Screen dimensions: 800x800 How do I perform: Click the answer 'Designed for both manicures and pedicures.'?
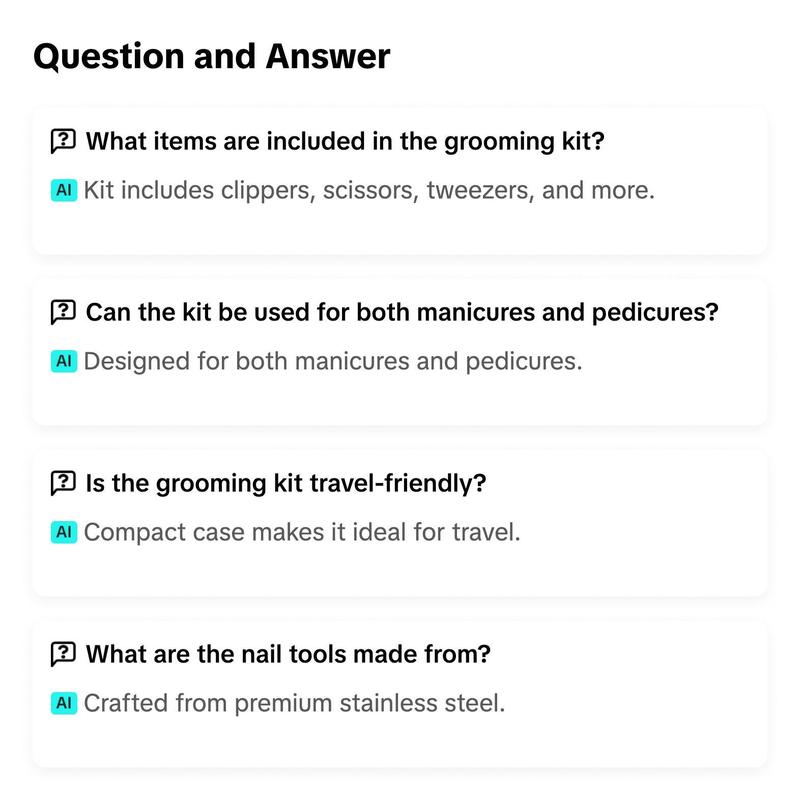pyautogui.click(x=333, y=361)
